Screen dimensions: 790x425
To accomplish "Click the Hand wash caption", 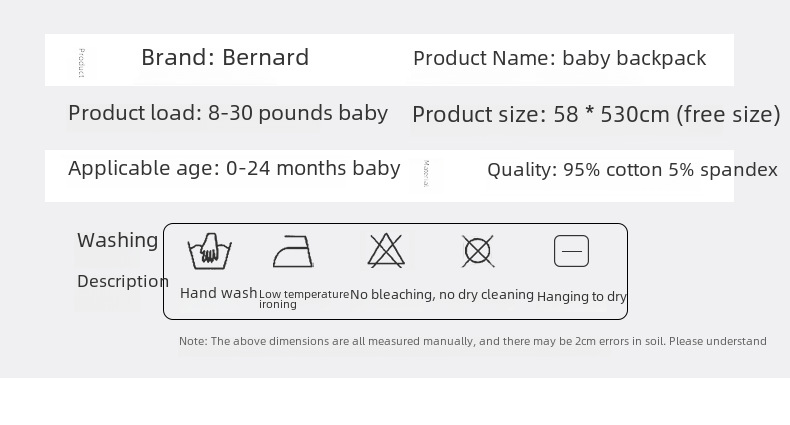I will 219,293.
